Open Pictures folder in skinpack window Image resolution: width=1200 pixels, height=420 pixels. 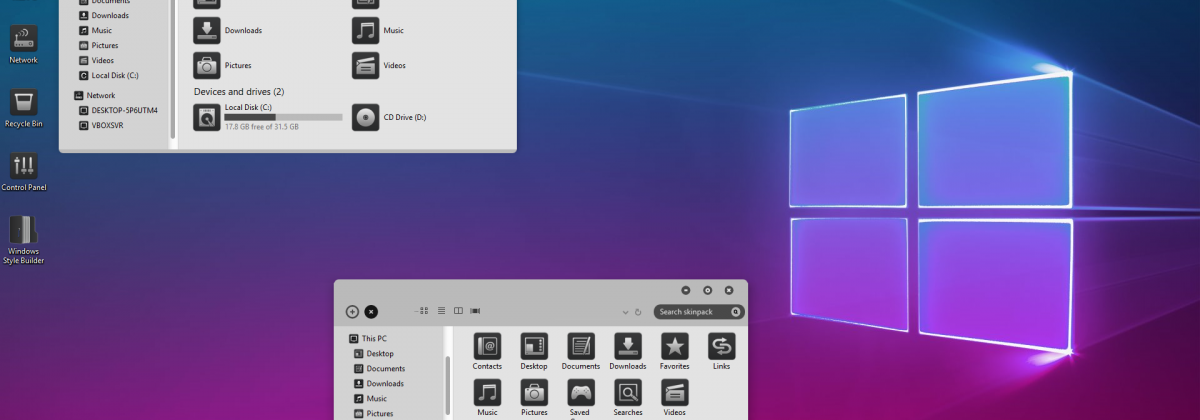(x=534, y=398)
